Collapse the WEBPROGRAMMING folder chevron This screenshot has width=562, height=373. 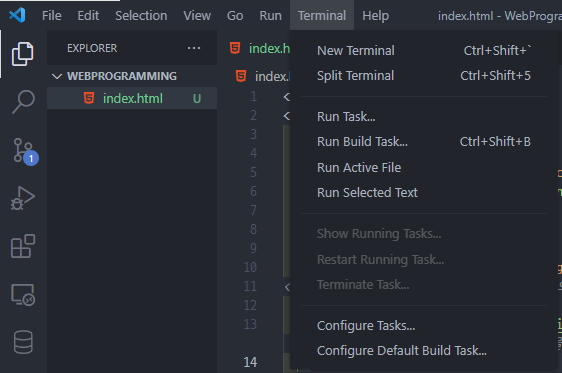coord(57,76)
